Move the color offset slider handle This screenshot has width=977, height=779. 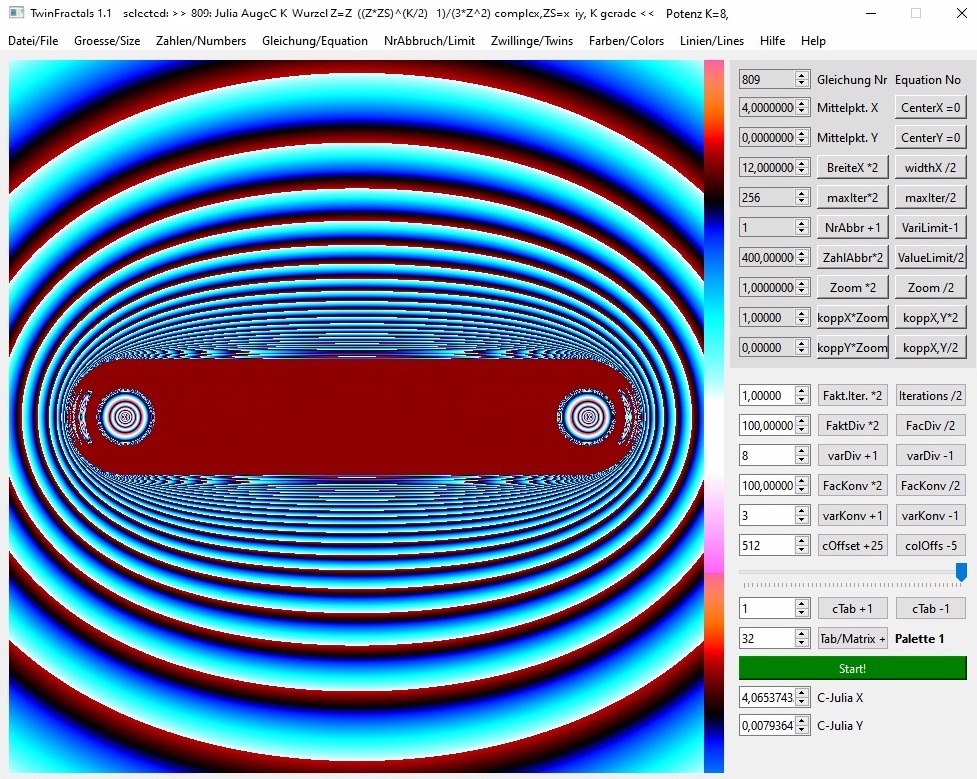pyautogui.click(x=961, y=571)
